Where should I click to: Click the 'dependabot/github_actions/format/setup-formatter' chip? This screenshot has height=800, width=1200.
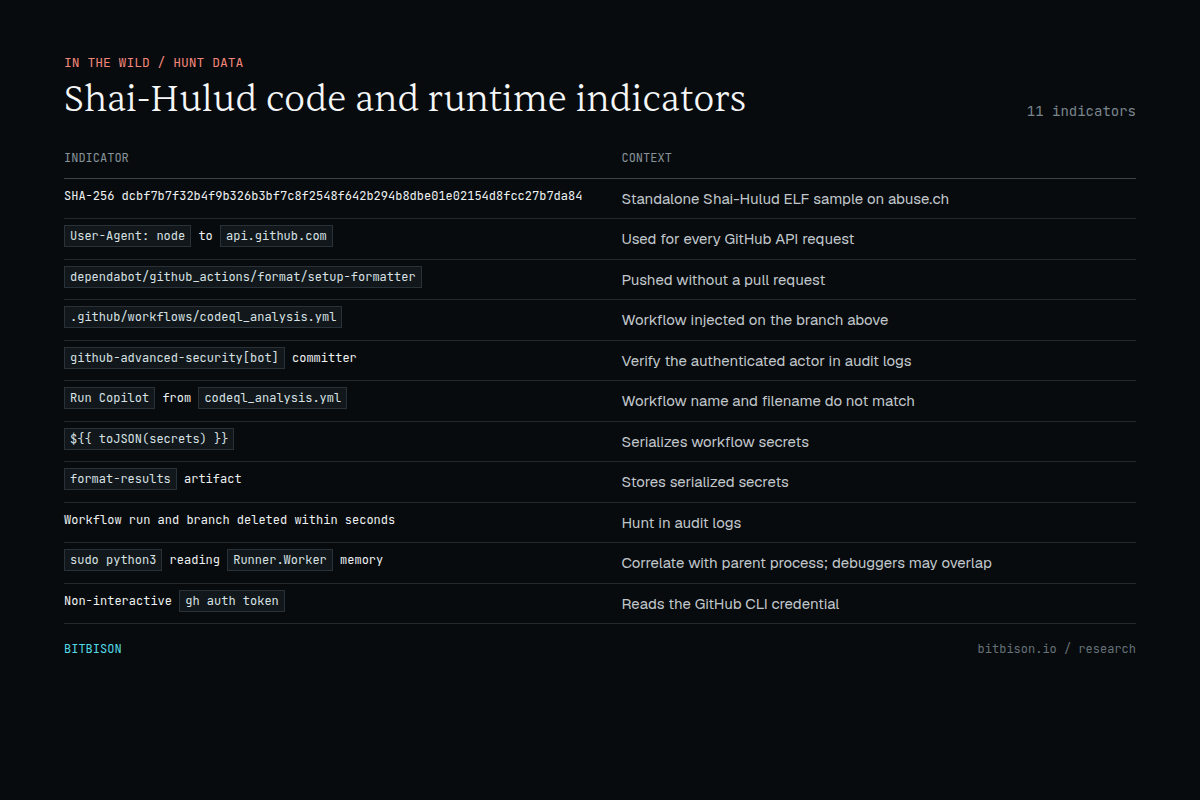[x=243, y=276]
